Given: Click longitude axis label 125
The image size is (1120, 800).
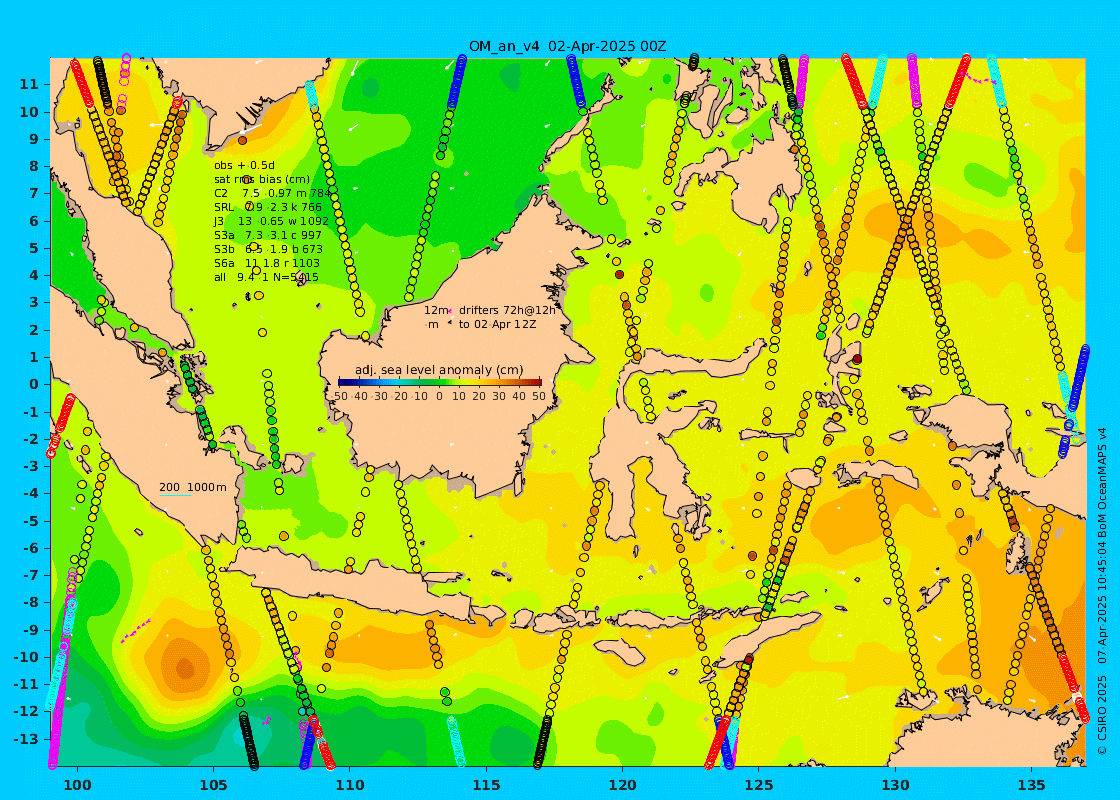Looking at the screenshot, I should [x=759, y=785].
